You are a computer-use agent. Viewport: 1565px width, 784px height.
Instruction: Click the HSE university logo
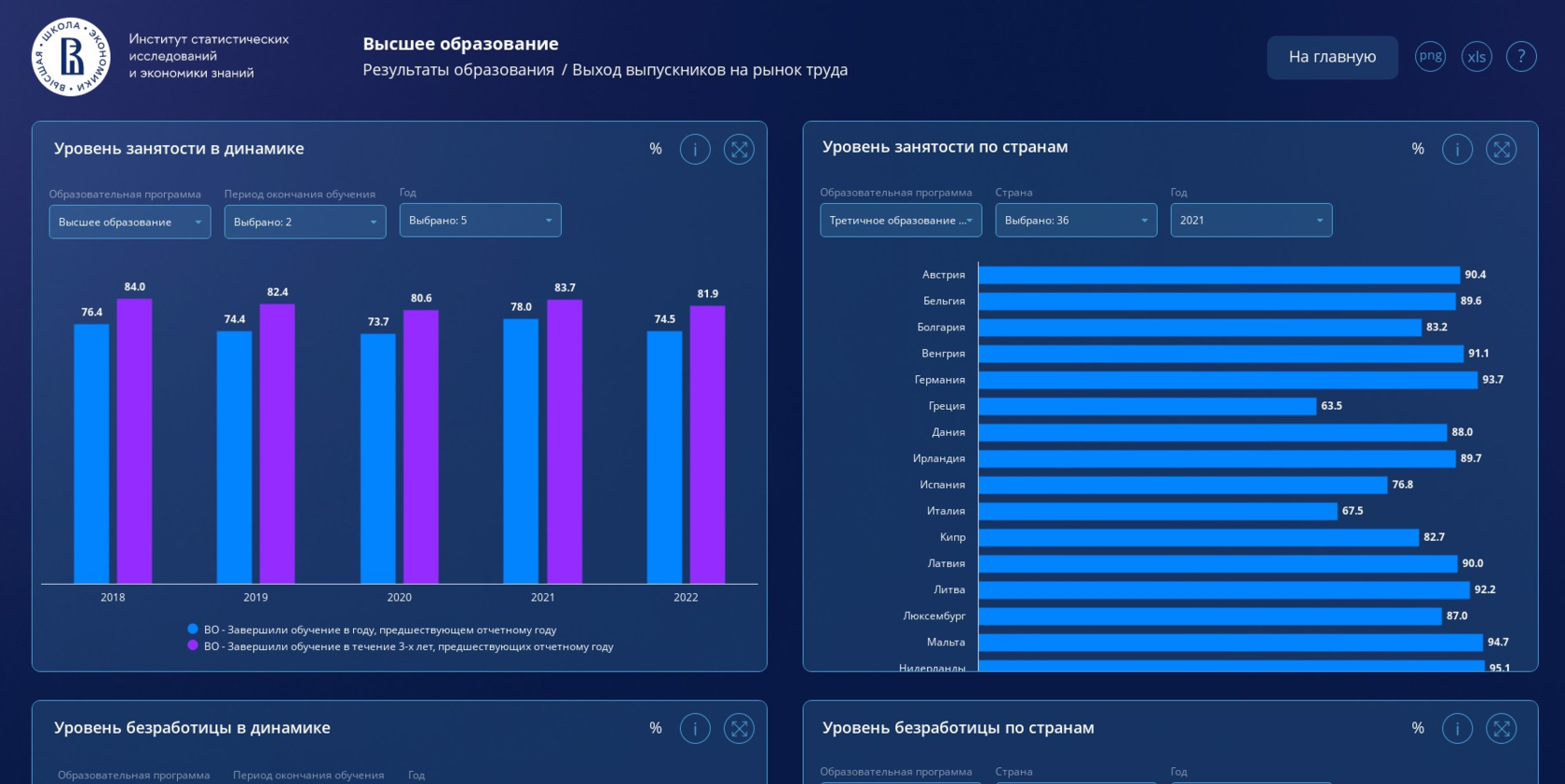click(x=72, y=57)
